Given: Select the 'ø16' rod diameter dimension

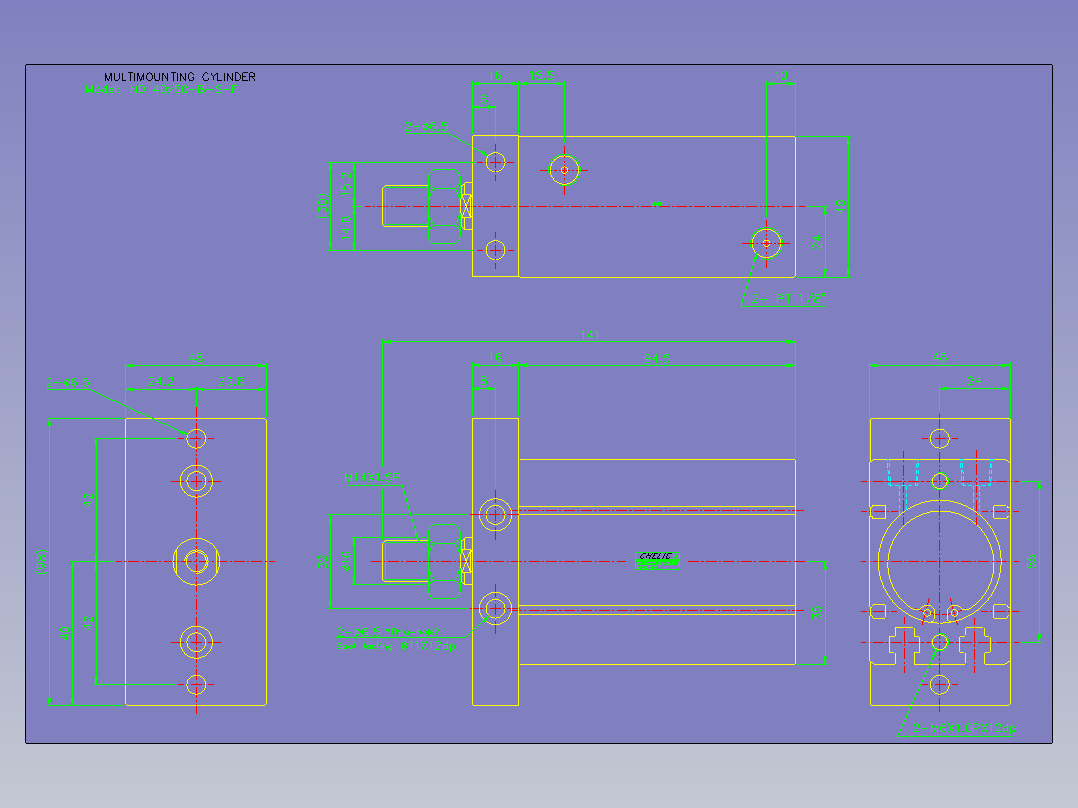Looking at the screenshot, I should pyautogui.click(x=346, y=560).
